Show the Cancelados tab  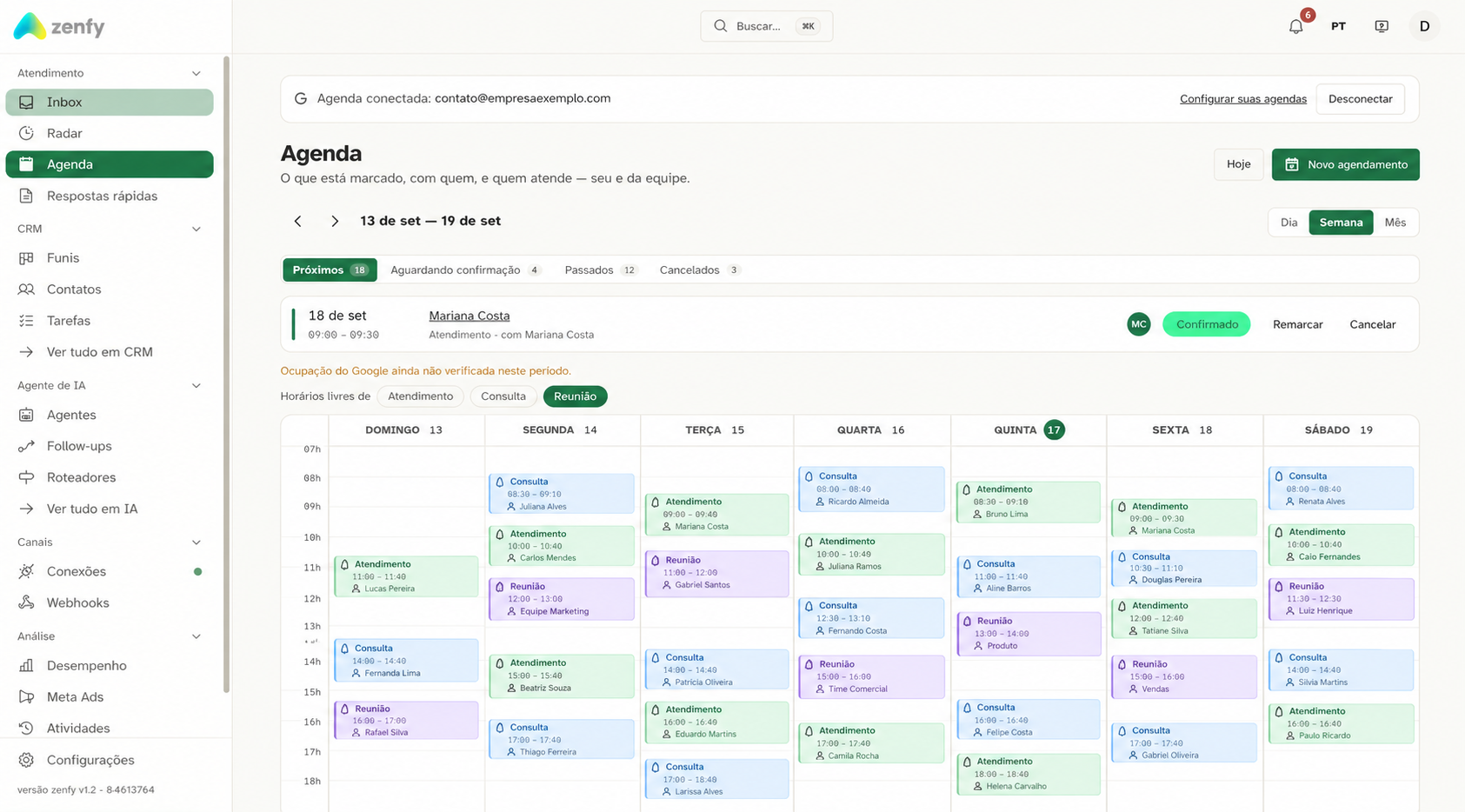[700, 270]
